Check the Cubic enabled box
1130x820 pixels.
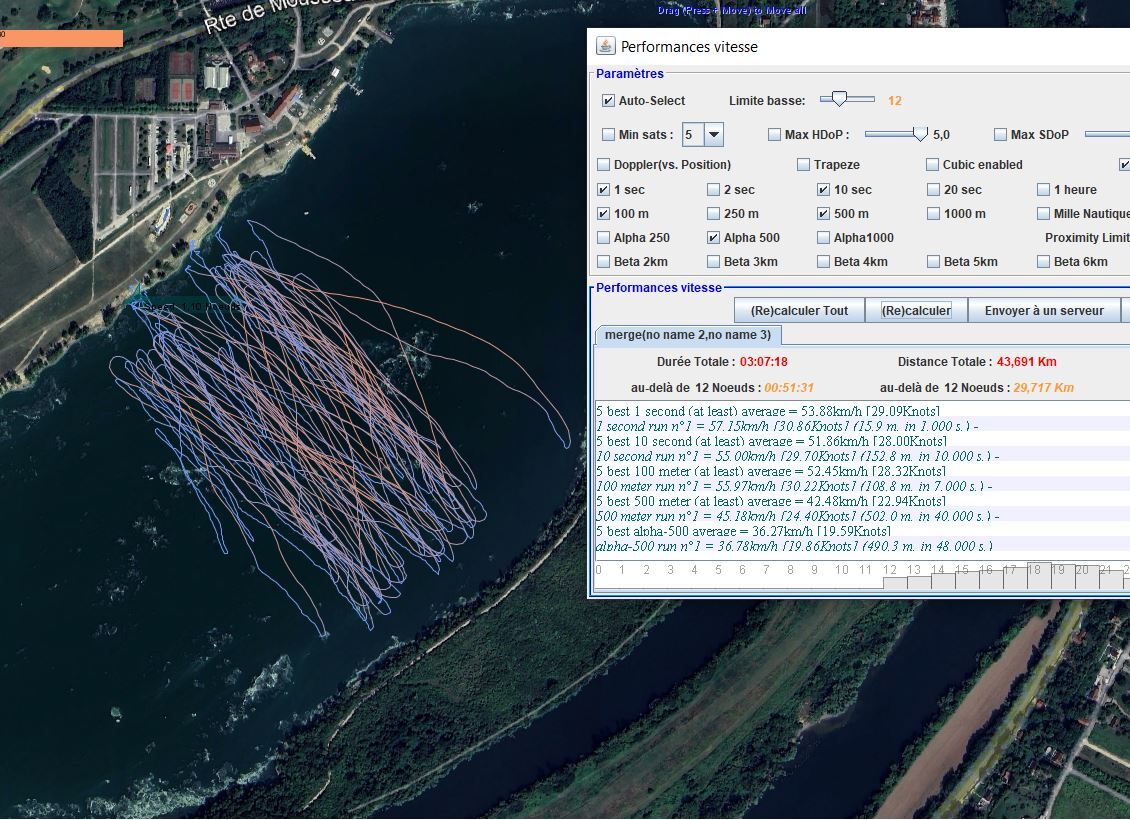click(x=933, y=165)
